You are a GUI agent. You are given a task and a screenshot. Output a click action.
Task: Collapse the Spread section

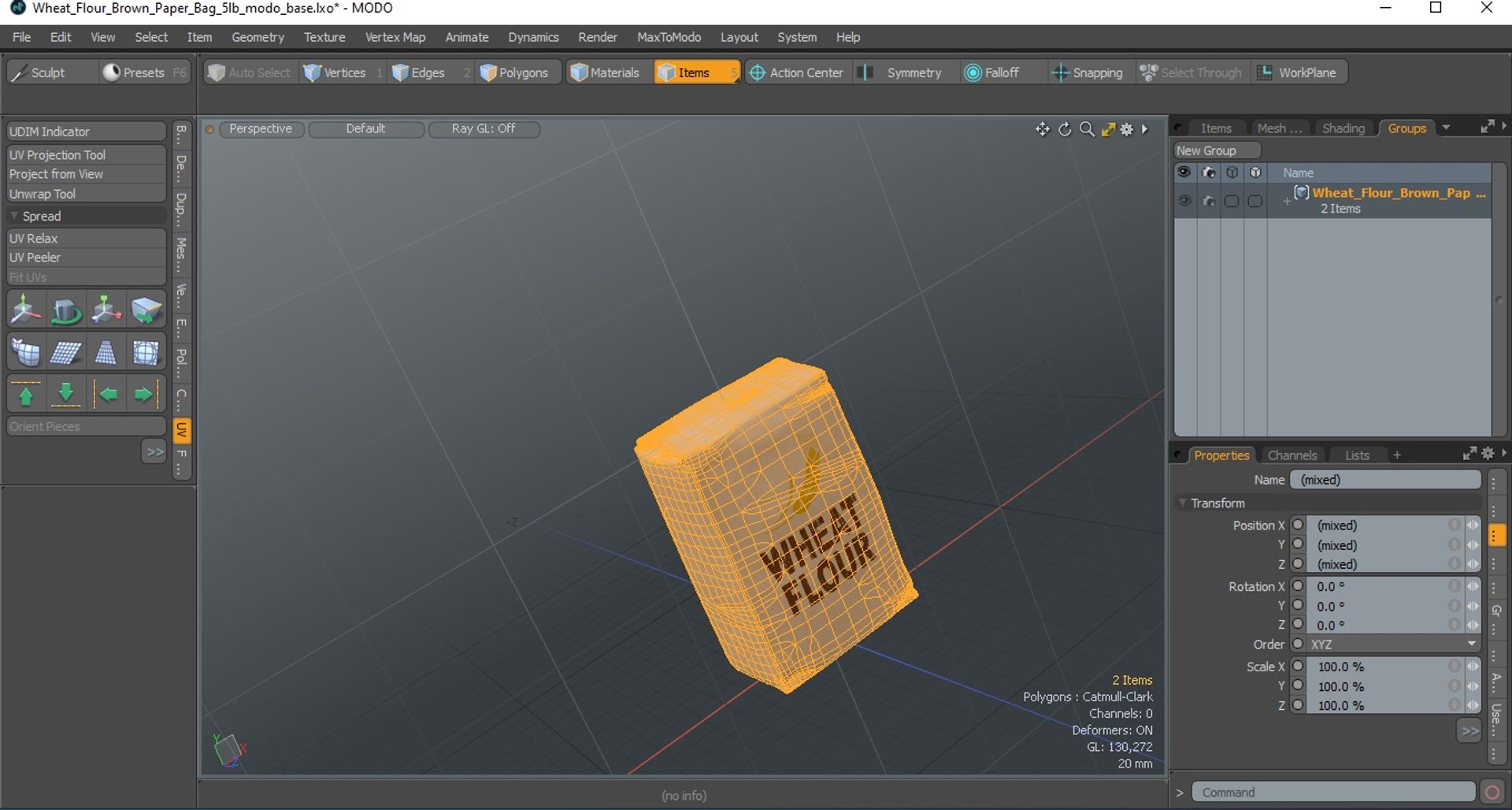(x=14, y=216)
